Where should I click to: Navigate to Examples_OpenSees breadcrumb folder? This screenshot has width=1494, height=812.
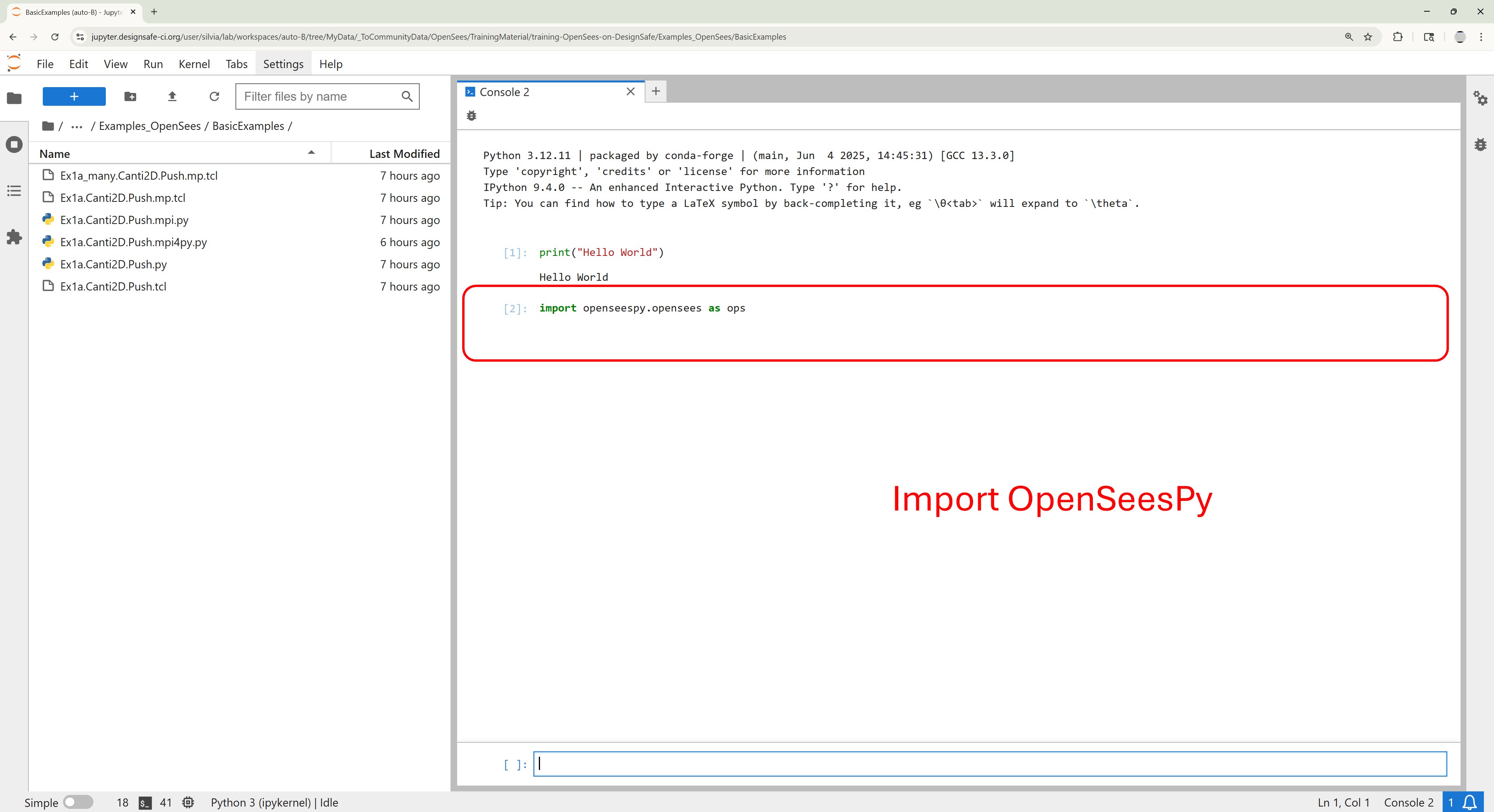pos(150,126)
